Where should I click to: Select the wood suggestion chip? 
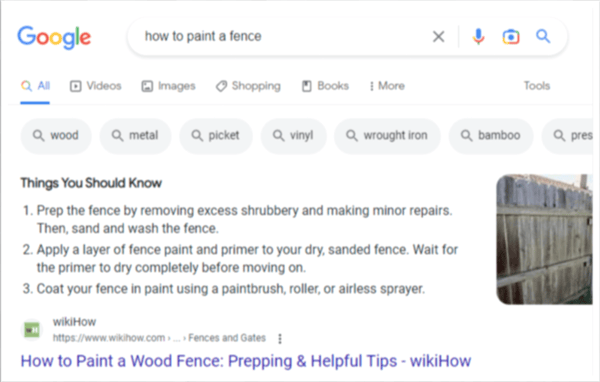click(56, 135)
